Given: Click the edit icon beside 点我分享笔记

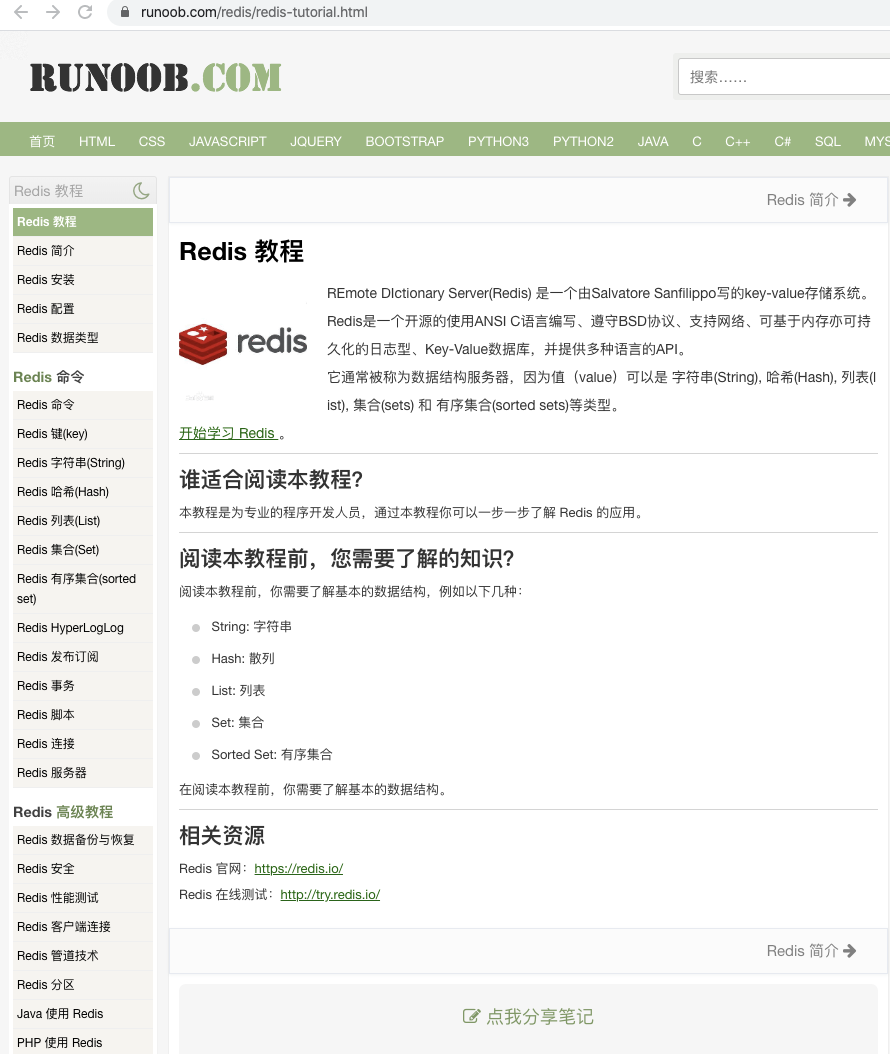Looking at the screenshot, I should click(x=471, y=1016).
